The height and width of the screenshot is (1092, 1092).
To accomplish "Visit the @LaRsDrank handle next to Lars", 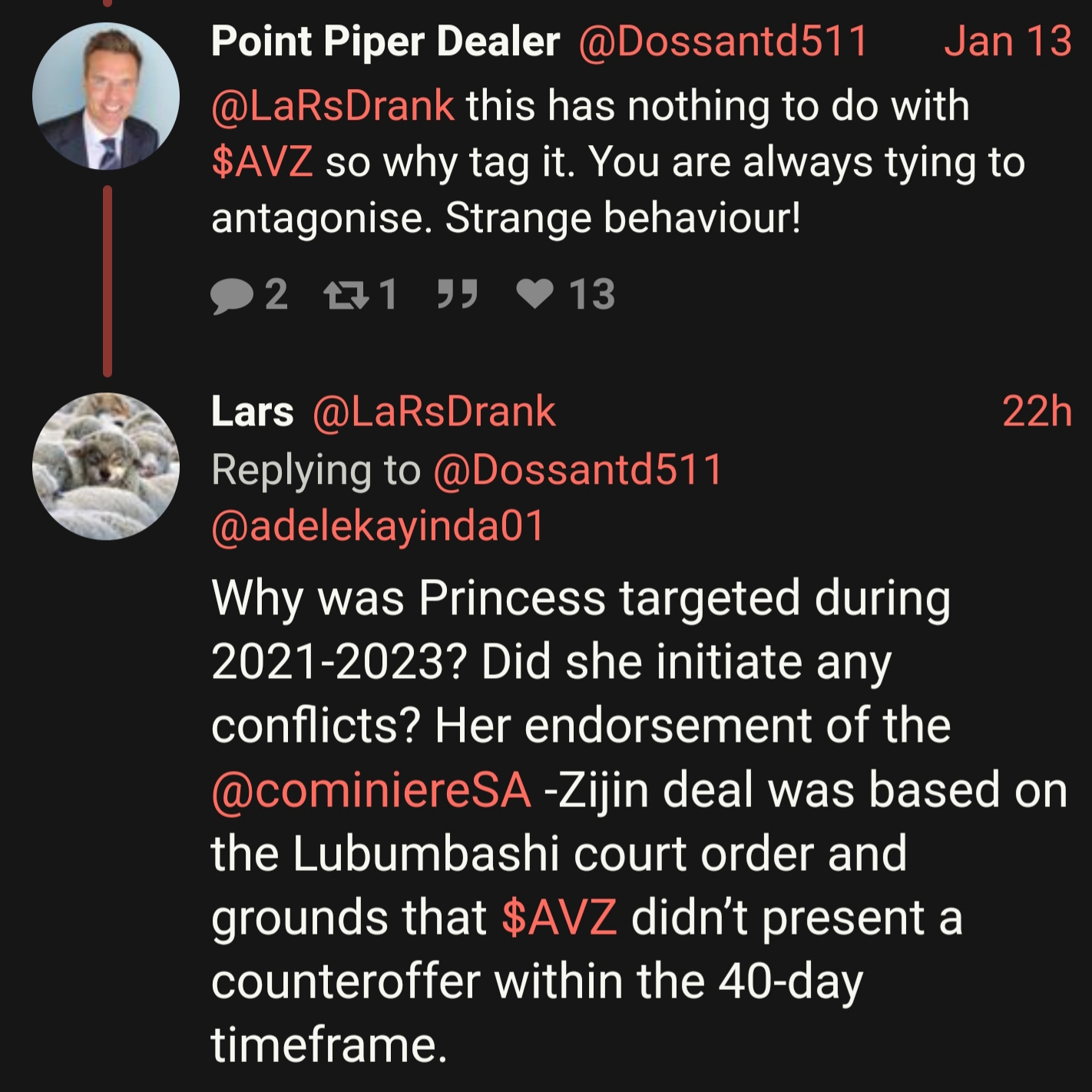I will 434,412.
